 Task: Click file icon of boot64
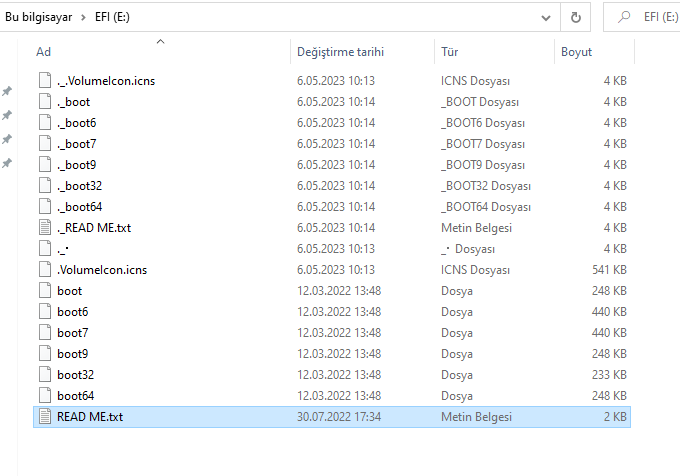coord(45,395)
